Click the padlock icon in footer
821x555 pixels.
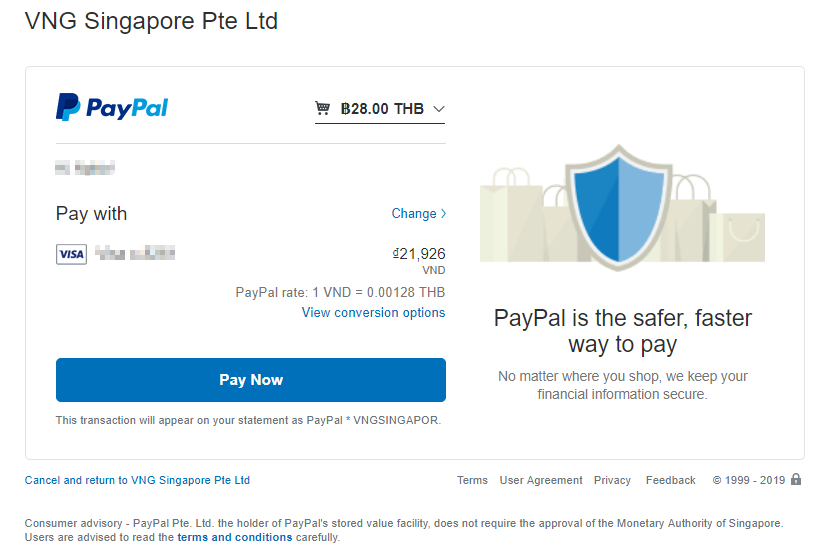(x=796, y=479)
